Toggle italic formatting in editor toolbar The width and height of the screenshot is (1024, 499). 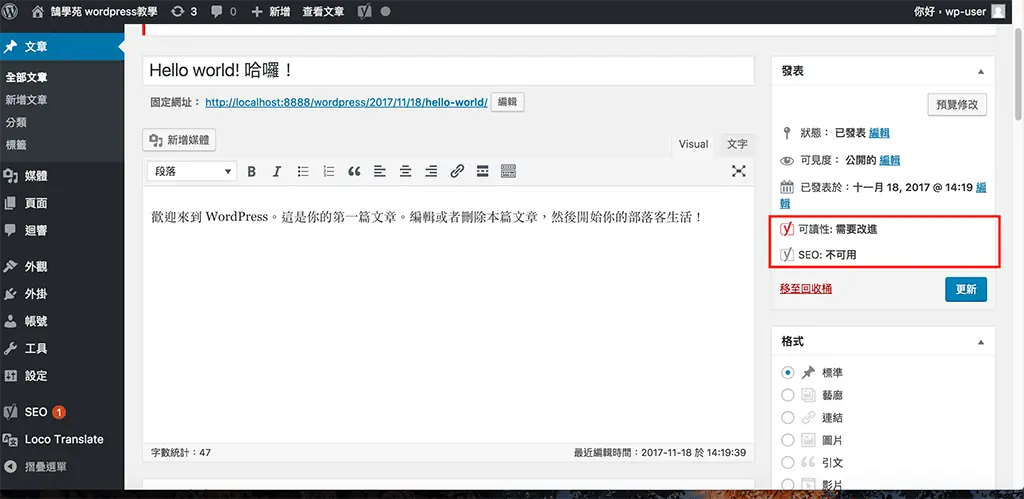(x=277, y=171)
